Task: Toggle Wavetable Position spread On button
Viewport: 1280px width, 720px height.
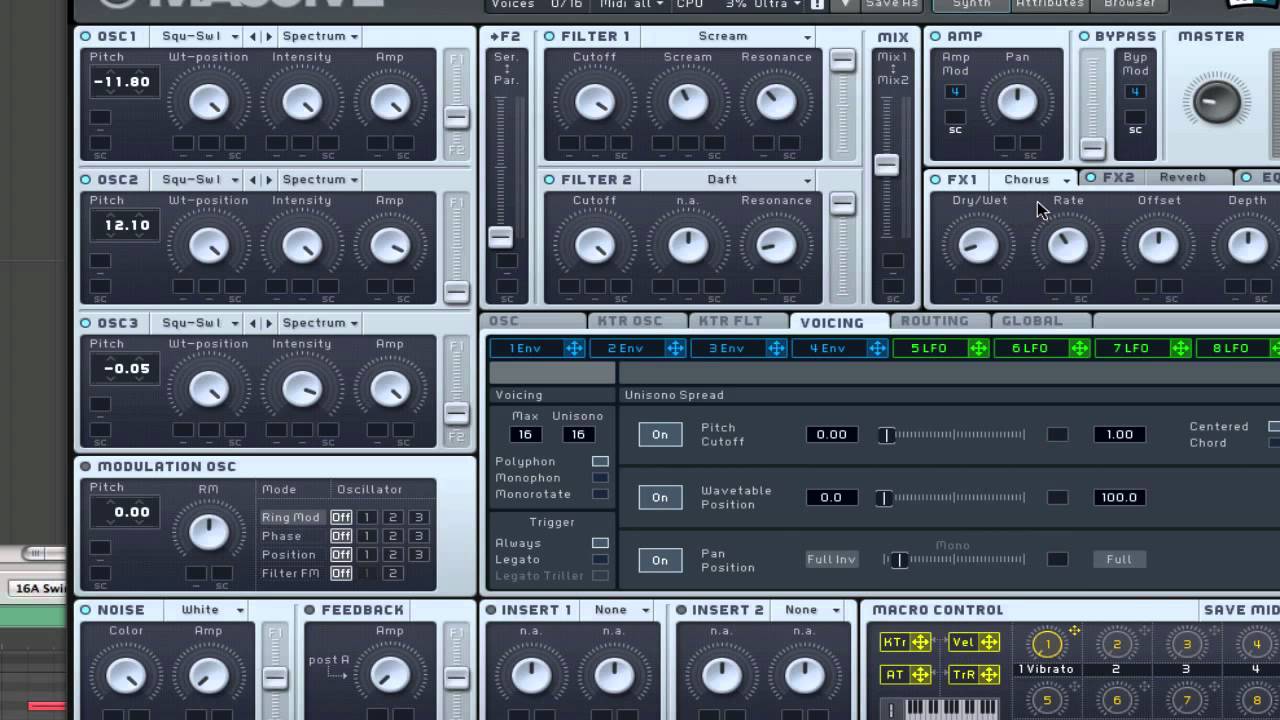Action: click(x=660, y=497)
